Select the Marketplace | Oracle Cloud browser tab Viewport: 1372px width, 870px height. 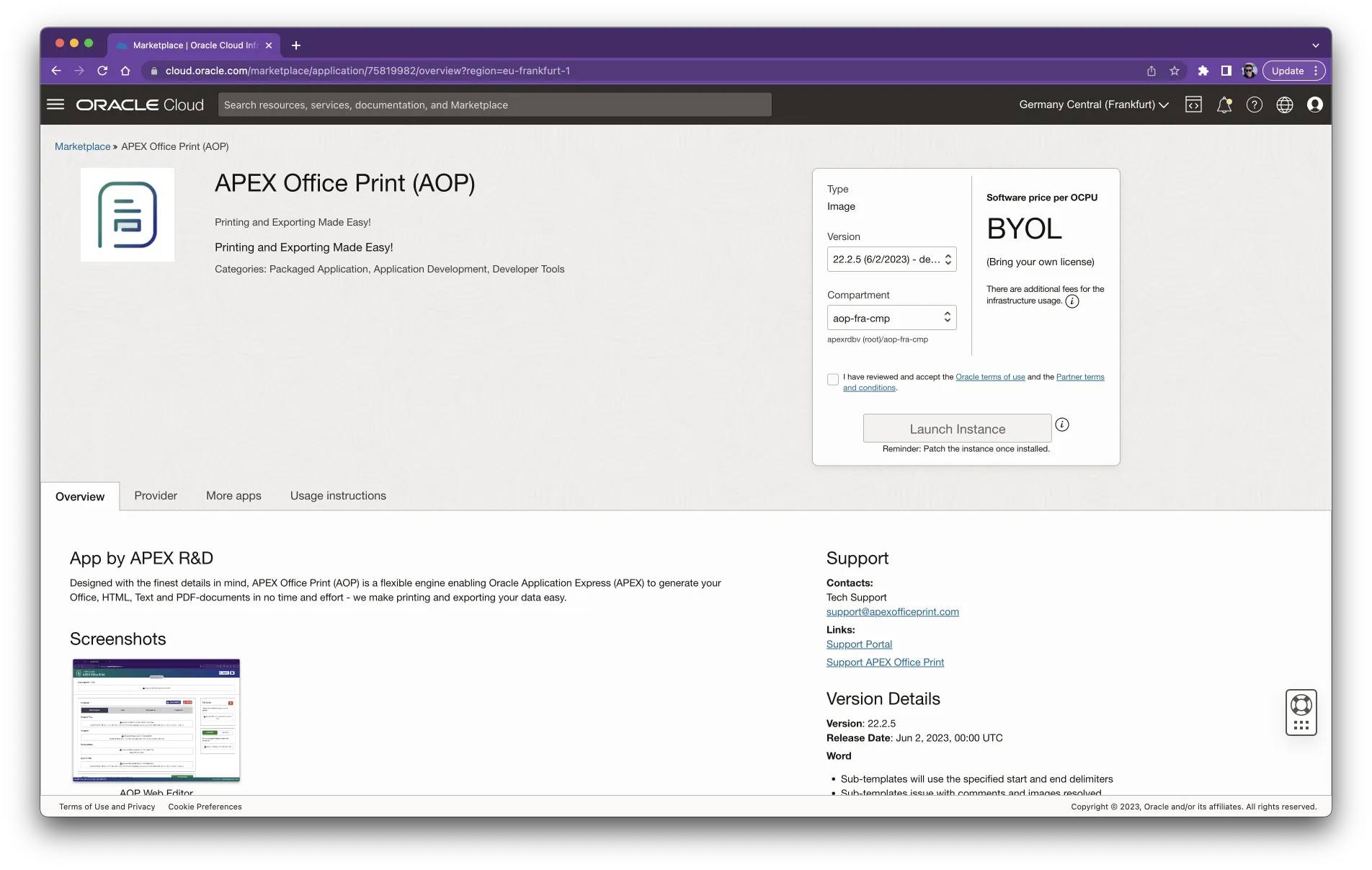[194, 45]
